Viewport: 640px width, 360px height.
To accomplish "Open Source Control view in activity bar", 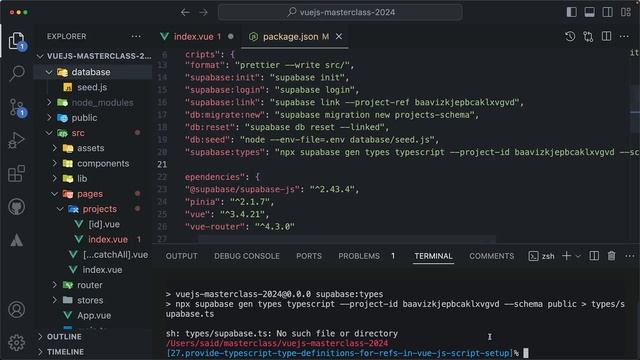I will (x=17, y=107).
